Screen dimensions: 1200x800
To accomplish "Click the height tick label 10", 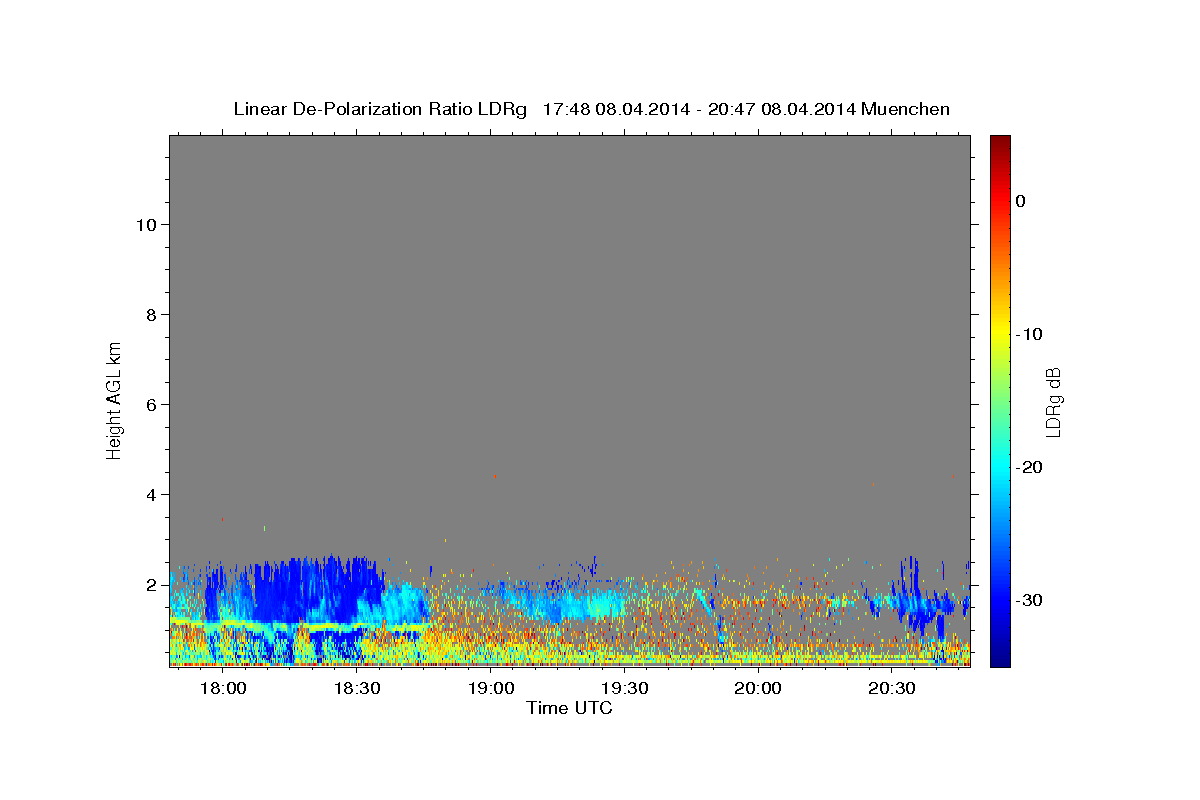I will 145,225.
